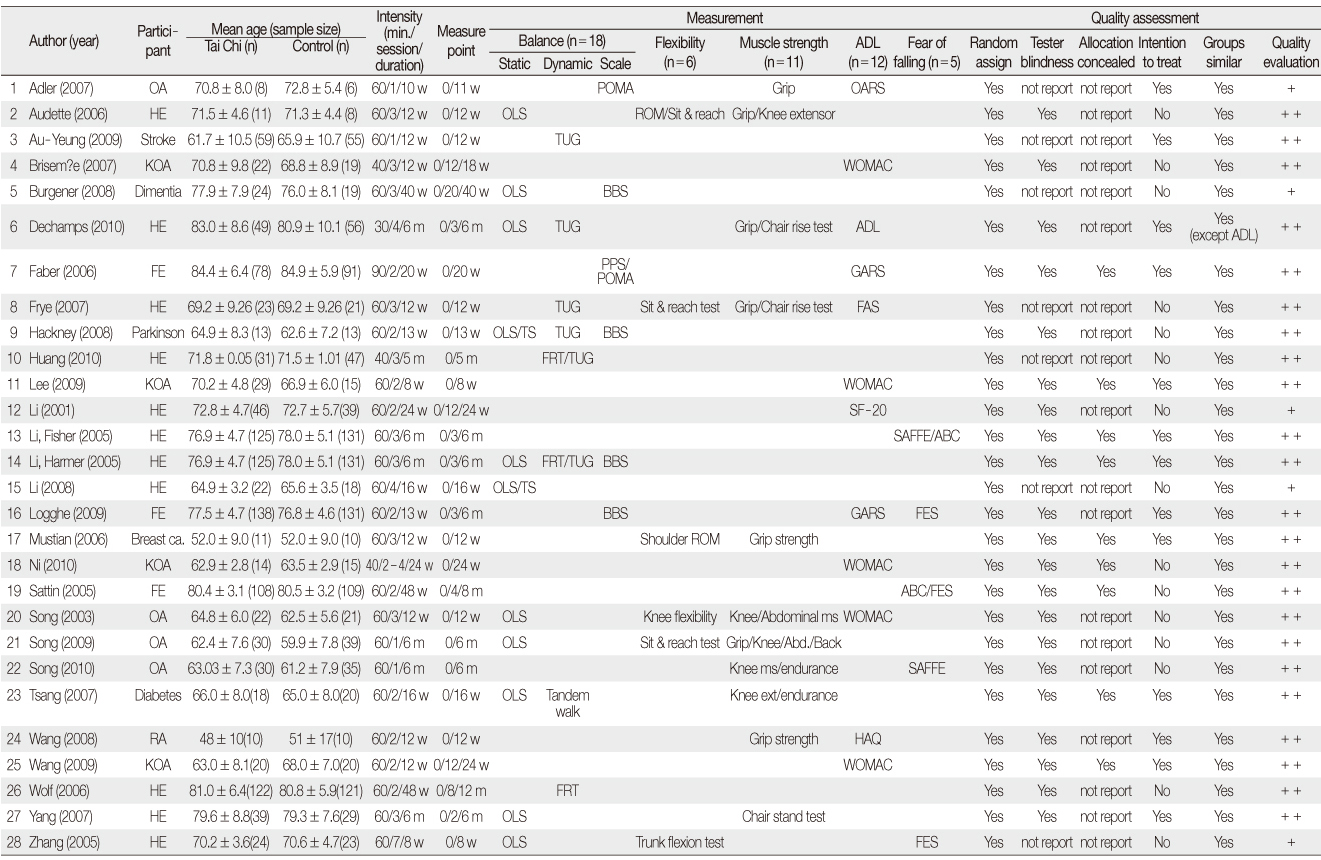The width and height of the screenshot is (1321, 860).
Task: Click 0/8/12 m measure point cell
Action: pos(460,791)
